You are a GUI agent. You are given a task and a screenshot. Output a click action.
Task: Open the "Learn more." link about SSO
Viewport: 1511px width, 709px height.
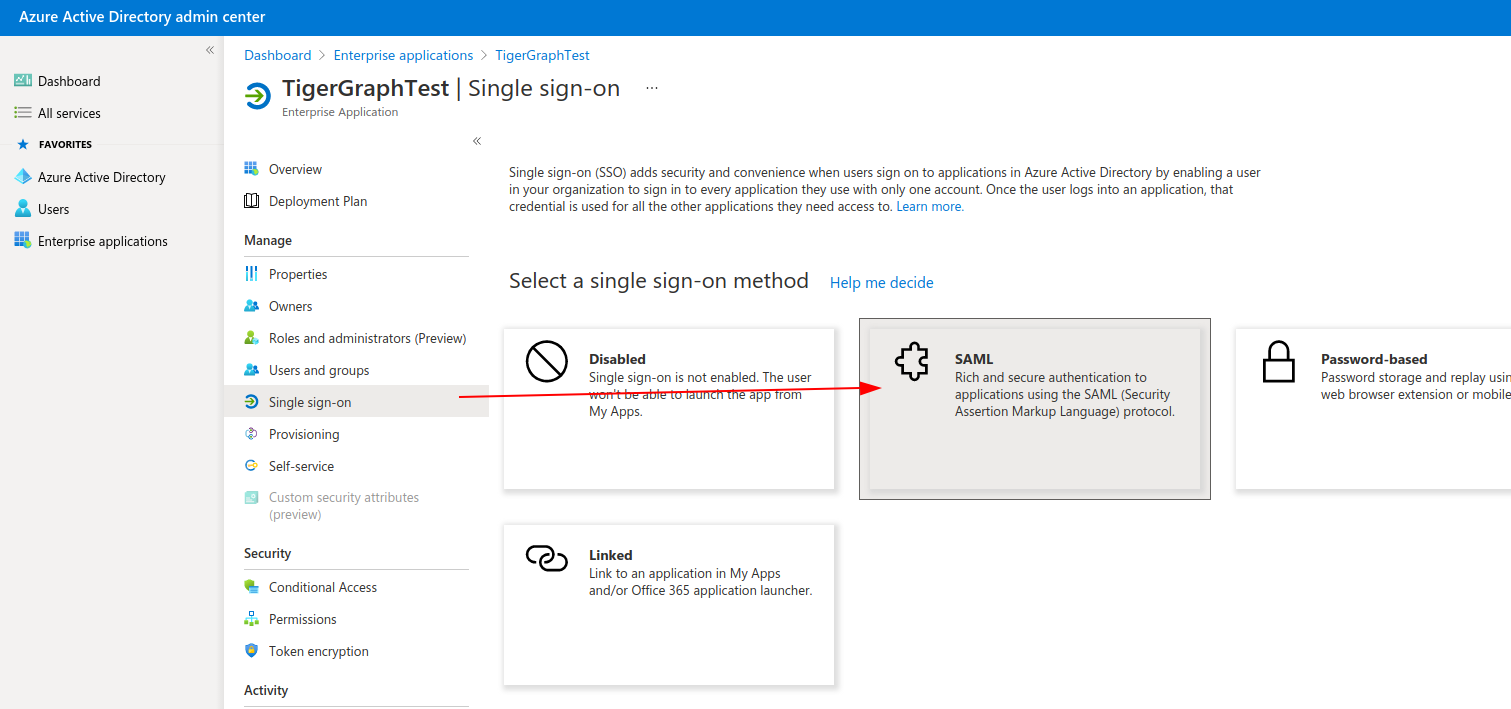(x=929, y=206)
